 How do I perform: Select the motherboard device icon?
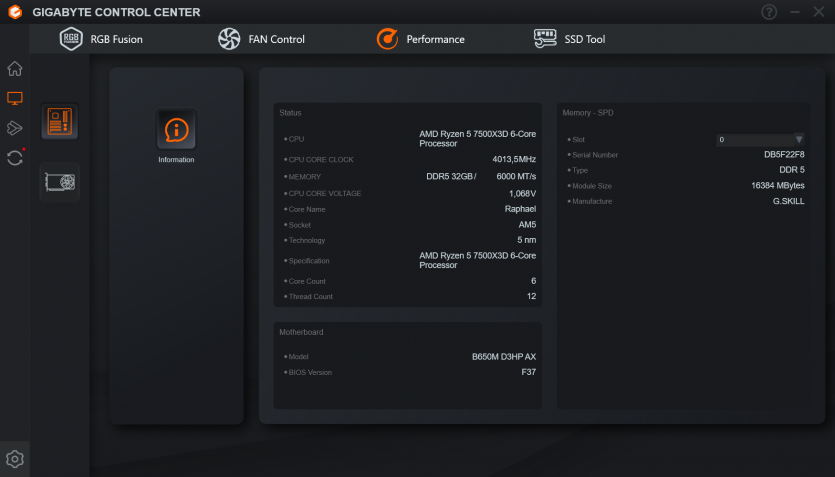pos(59,122)
